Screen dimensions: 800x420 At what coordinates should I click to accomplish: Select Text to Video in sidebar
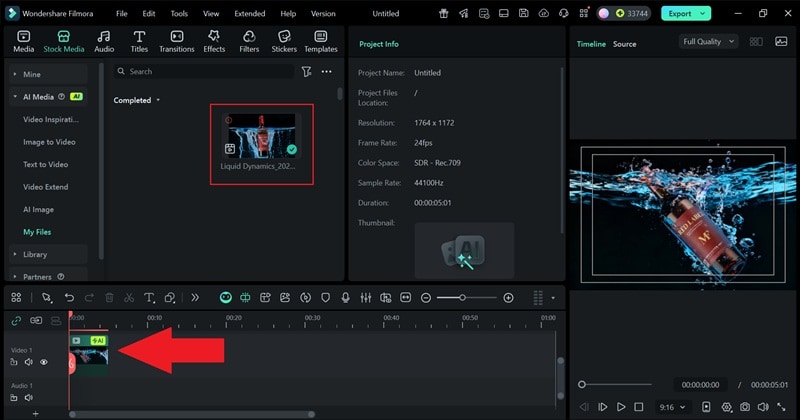point(46,164)
